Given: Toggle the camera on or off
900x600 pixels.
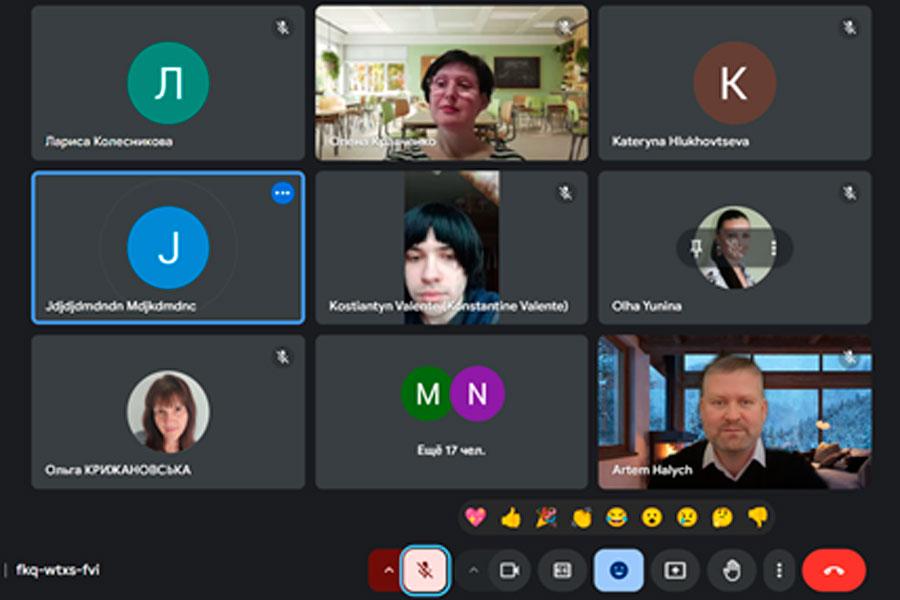Looking at the screenshot, I should click(x=509, y=570).
